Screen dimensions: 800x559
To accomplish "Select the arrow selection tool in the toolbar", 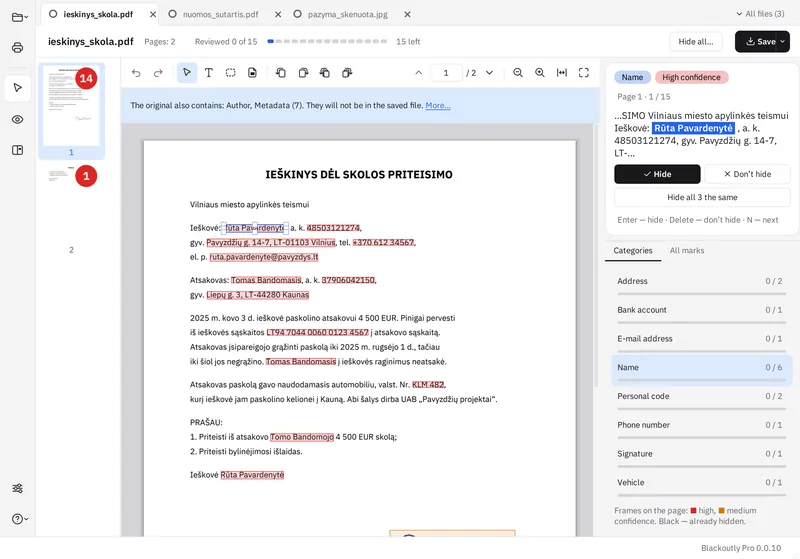I will pyautogui.click(x=187, y=73).
